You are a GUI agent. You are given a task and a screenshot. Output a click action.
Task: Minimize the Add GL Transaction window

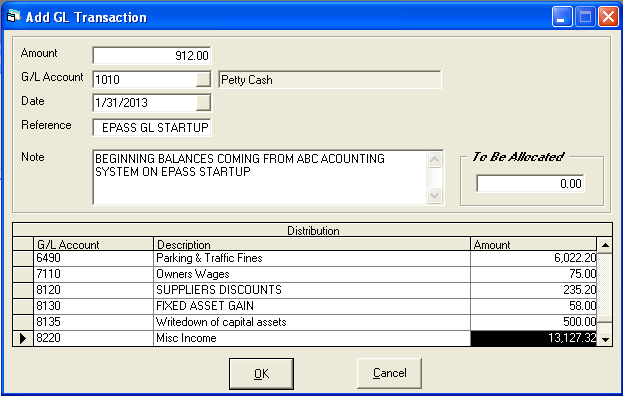(562, 17)
